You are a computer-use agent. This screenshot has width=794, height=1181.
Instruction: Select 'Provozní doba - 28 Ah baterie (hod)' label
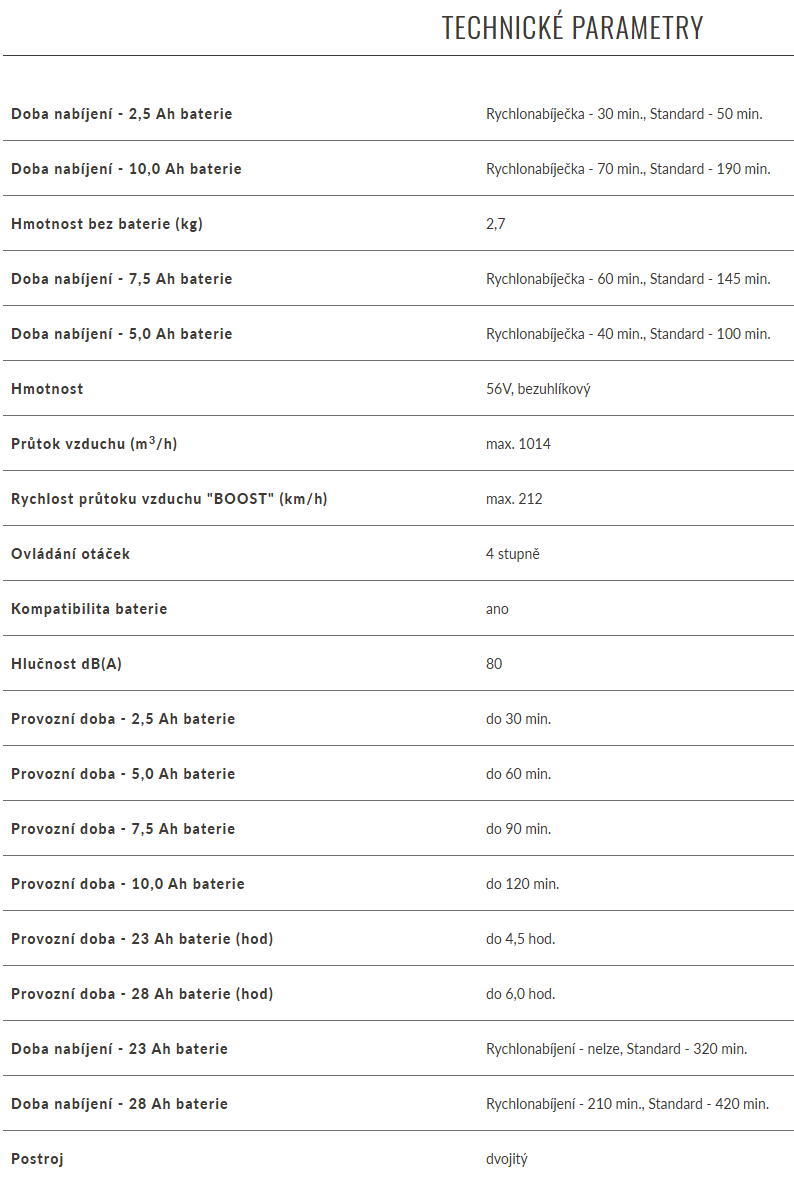pyautogui.click(x=142, y=994)
